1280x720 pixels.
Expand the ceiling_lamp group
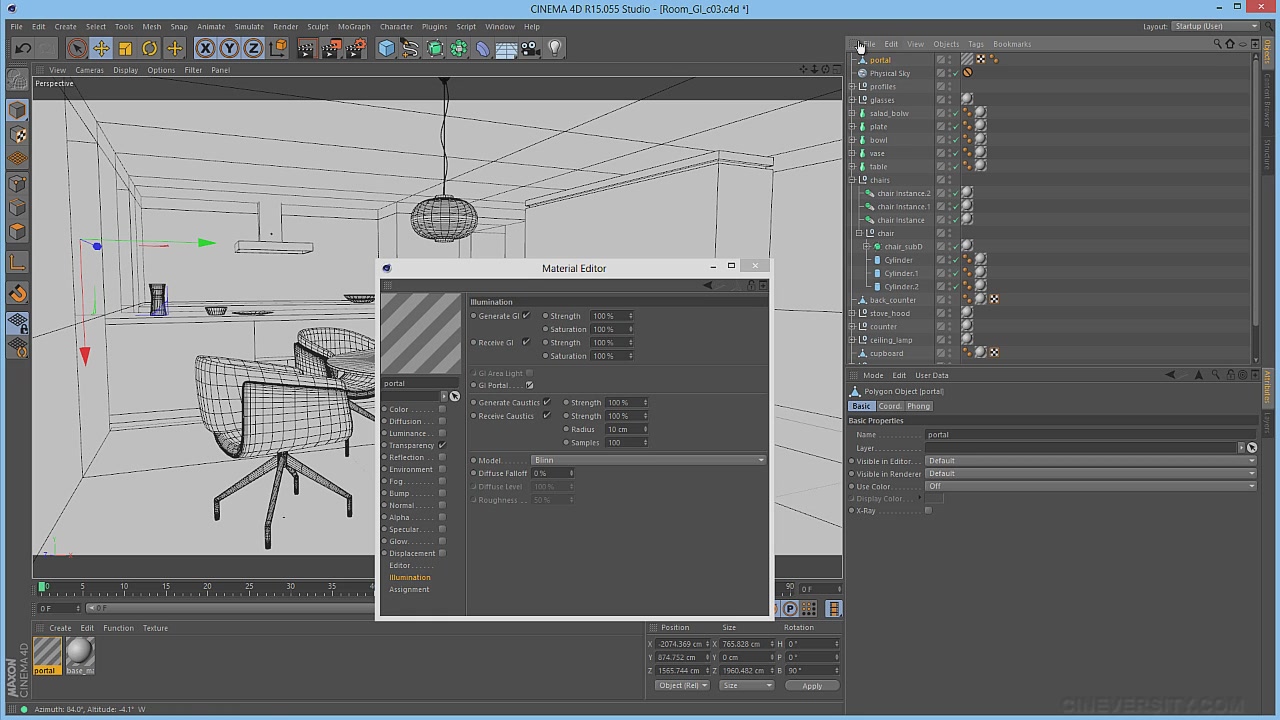point(852,340)
